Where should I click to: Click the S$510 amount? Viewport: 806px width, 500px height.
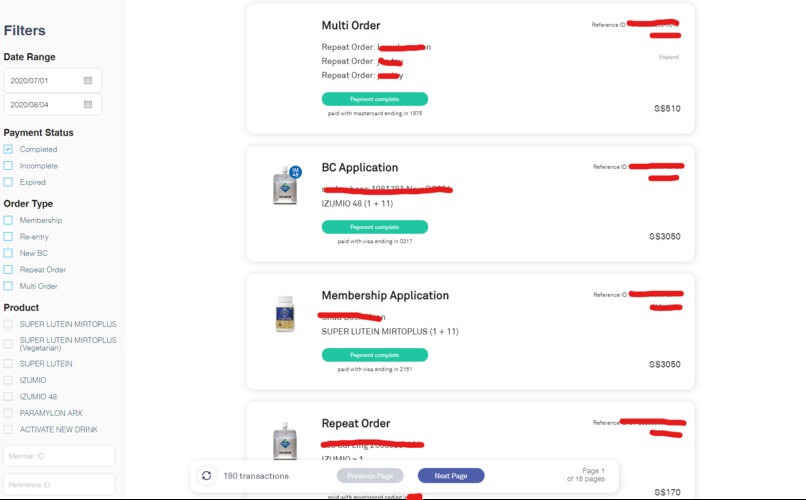(x=667, y=108)
